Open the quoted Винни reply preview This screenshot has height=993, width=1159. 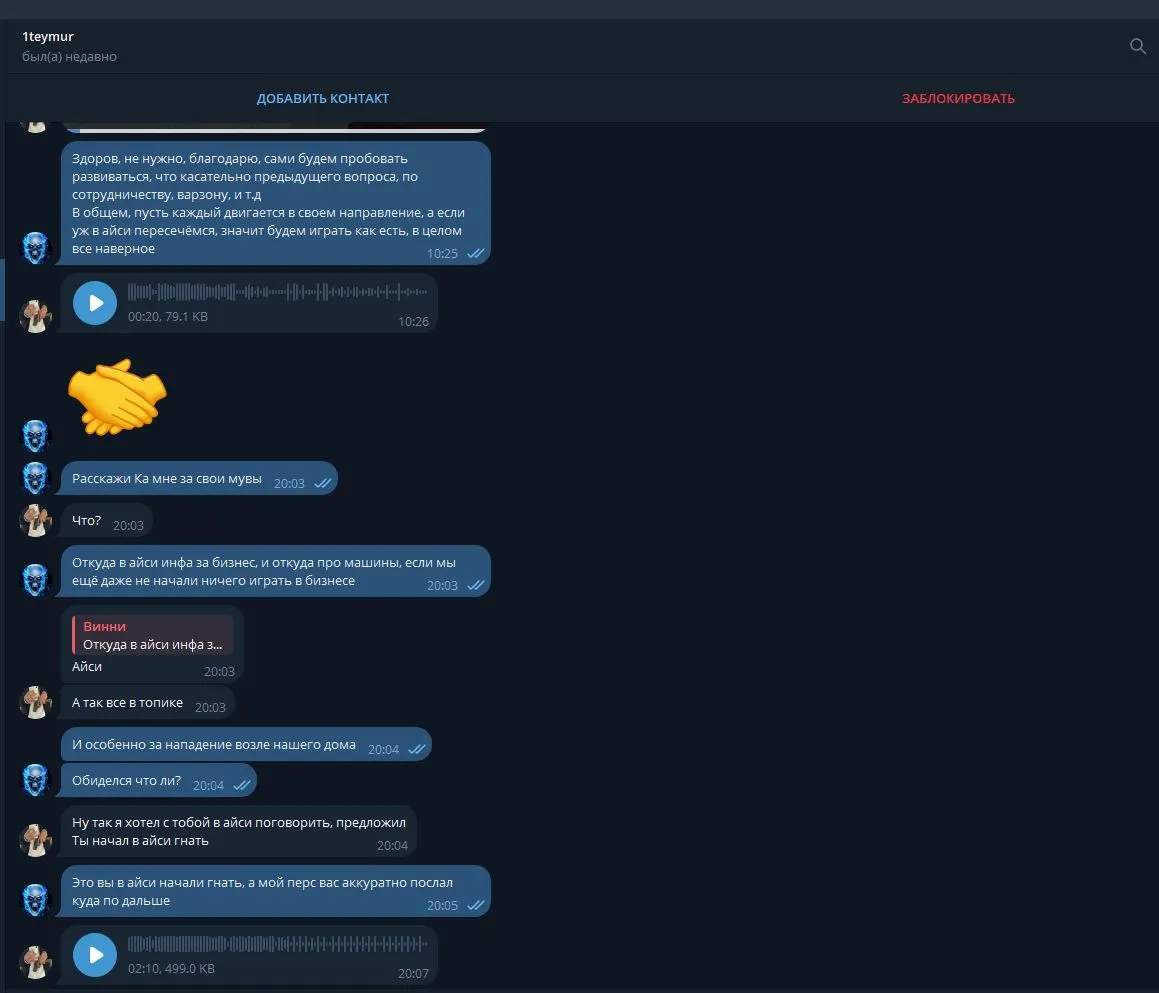tap(152, 635)
